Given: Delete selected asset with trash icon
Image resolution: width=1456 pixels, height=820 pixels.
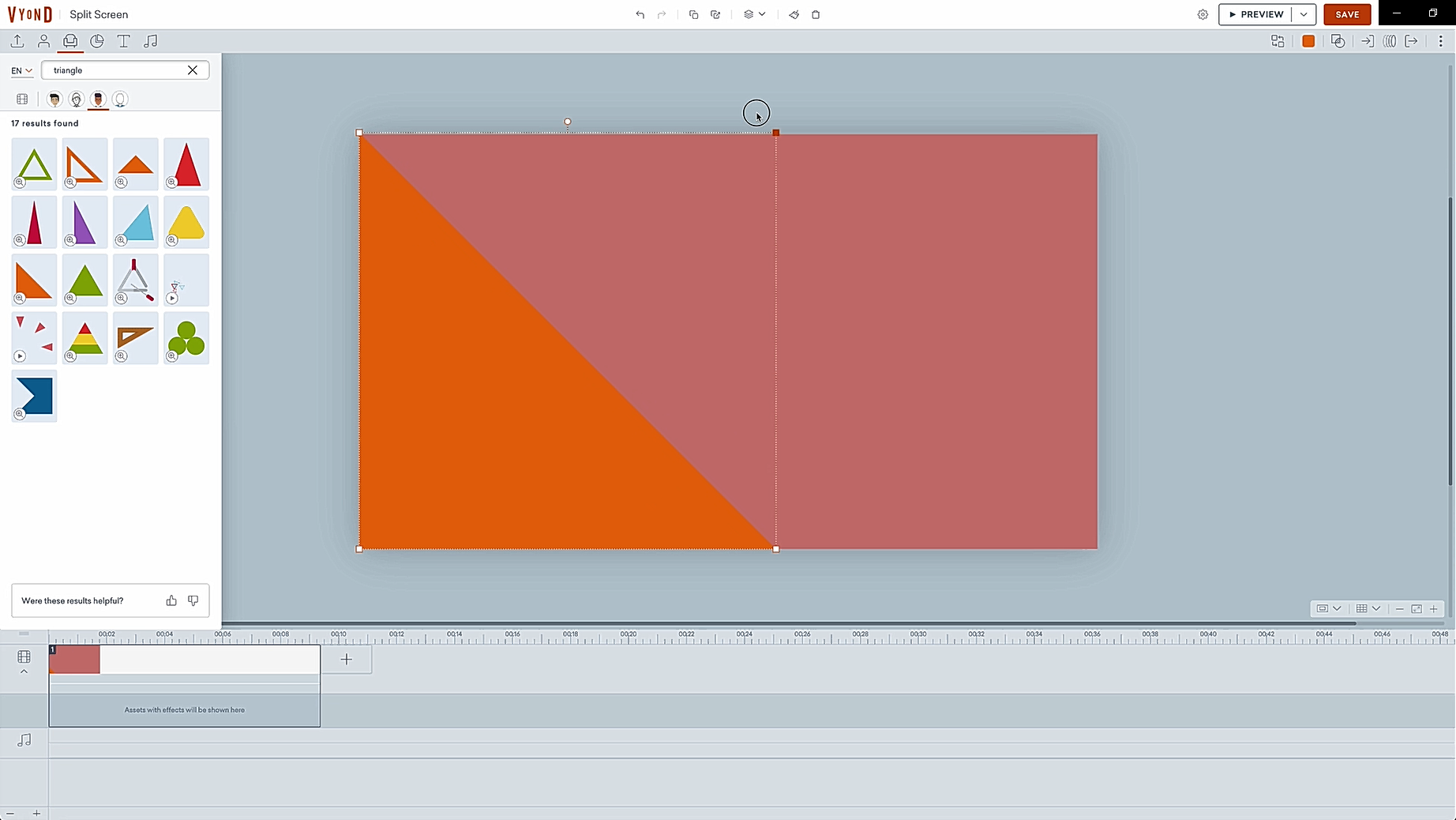Looking at the screenshot, I should [816, 14].
